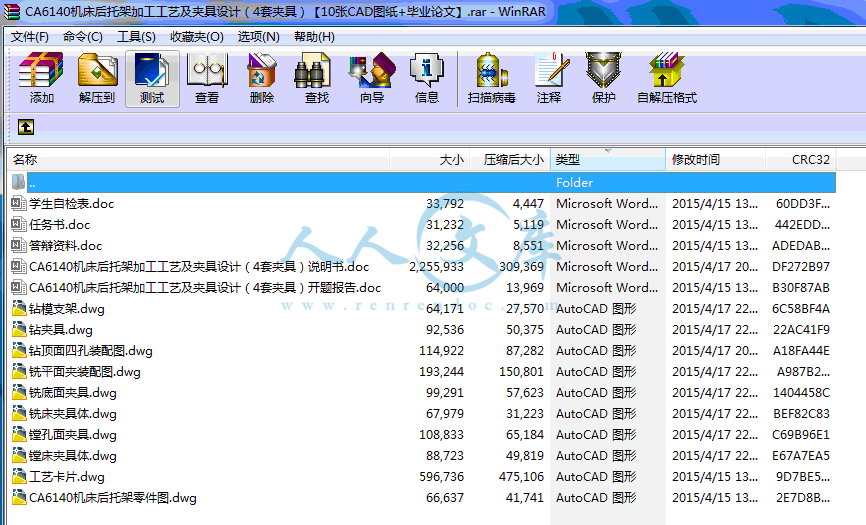Click the packed size value 150,801
This screenshot has width=866, height=525.
click(x=521, y=372)
